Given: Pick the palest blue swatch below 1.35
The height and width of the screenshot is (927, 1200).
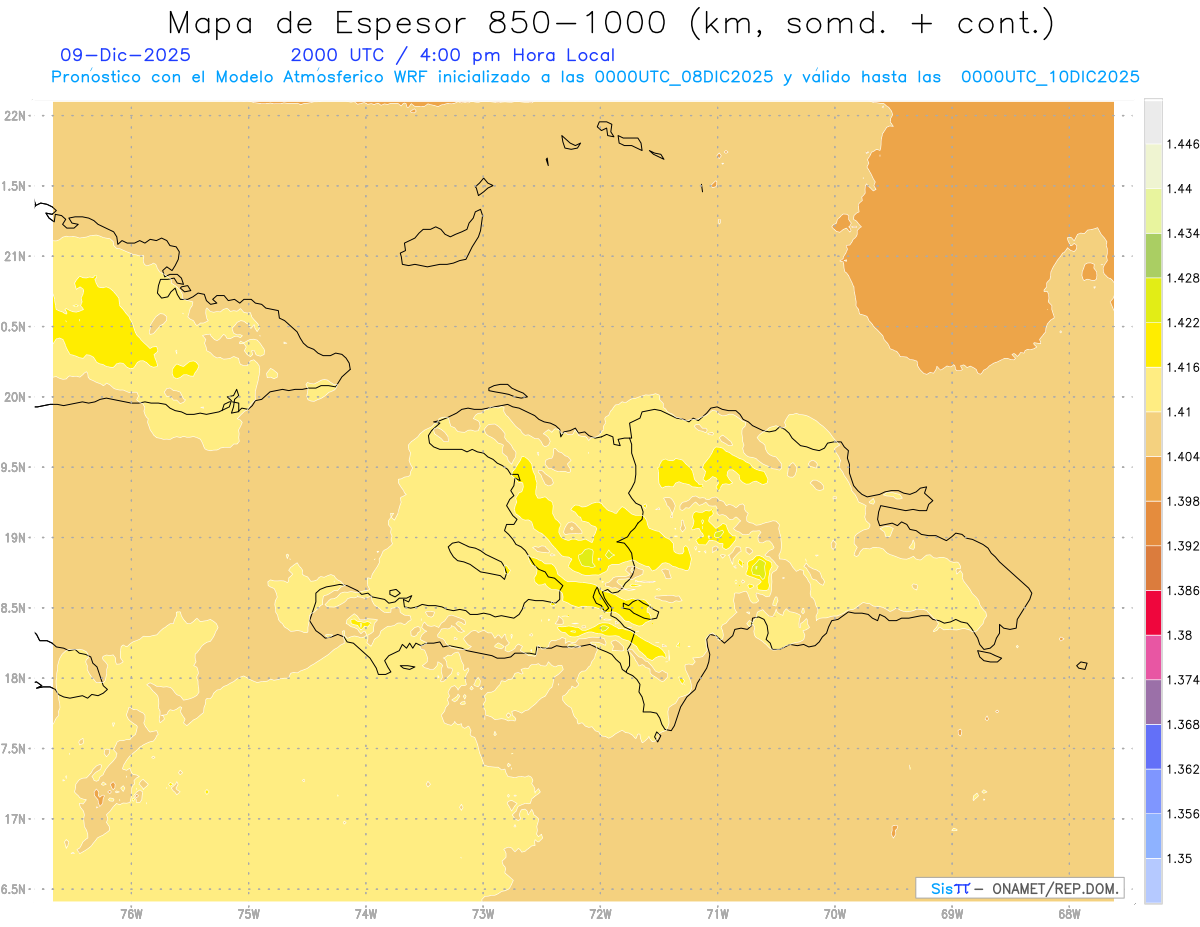Looking at the screenshot, I should coord(1153,881).
